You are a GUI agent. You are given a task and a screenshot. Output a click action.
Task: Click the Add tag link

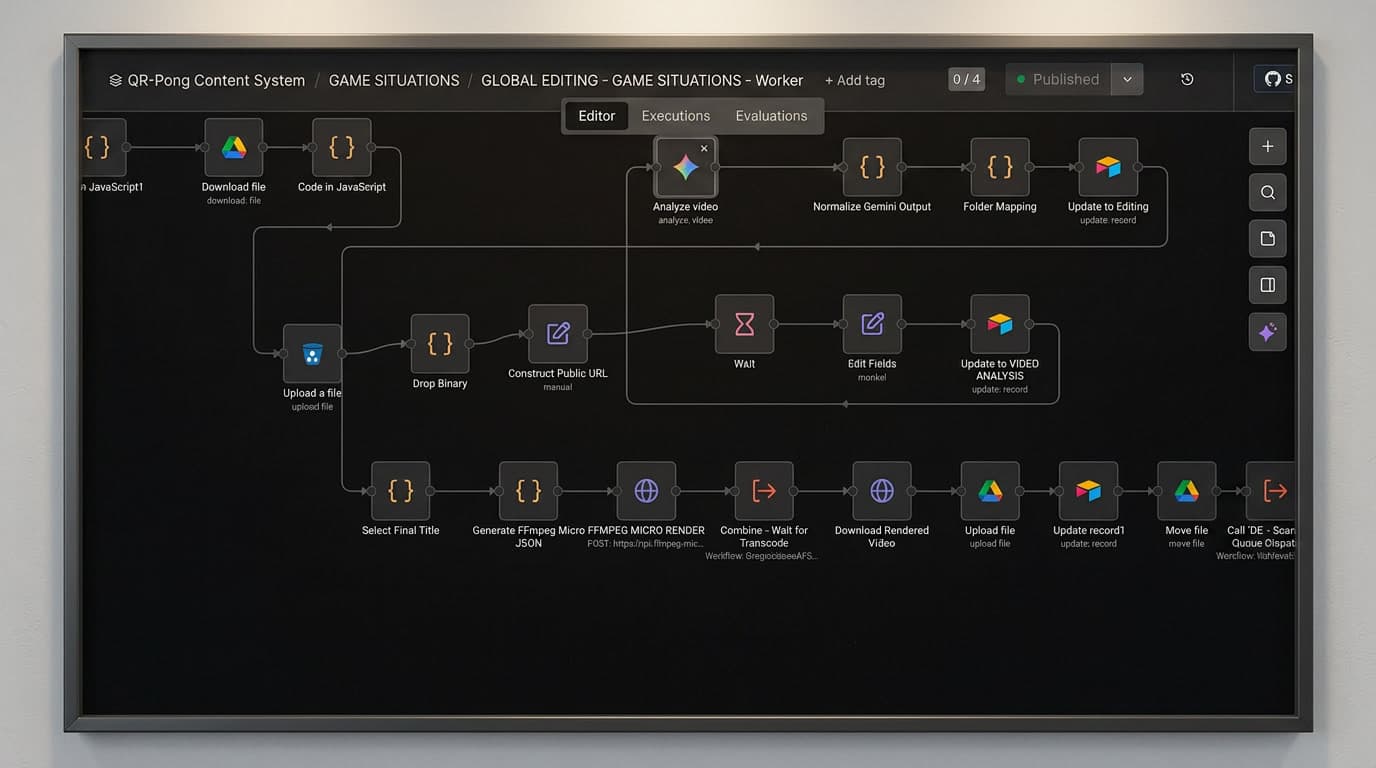[x=855, y=80]
